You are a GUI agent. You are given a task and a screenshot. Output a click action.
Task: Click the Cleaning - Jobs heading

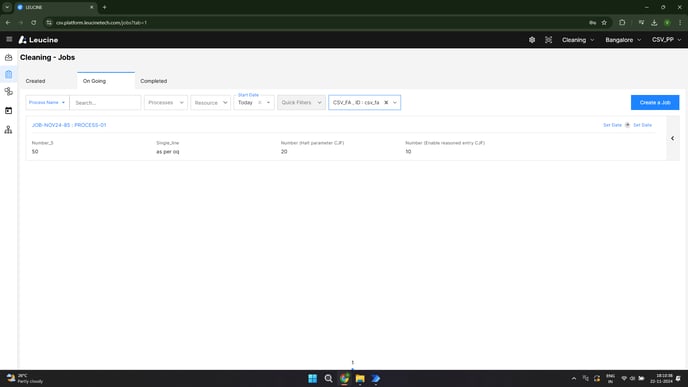(47, 57)
